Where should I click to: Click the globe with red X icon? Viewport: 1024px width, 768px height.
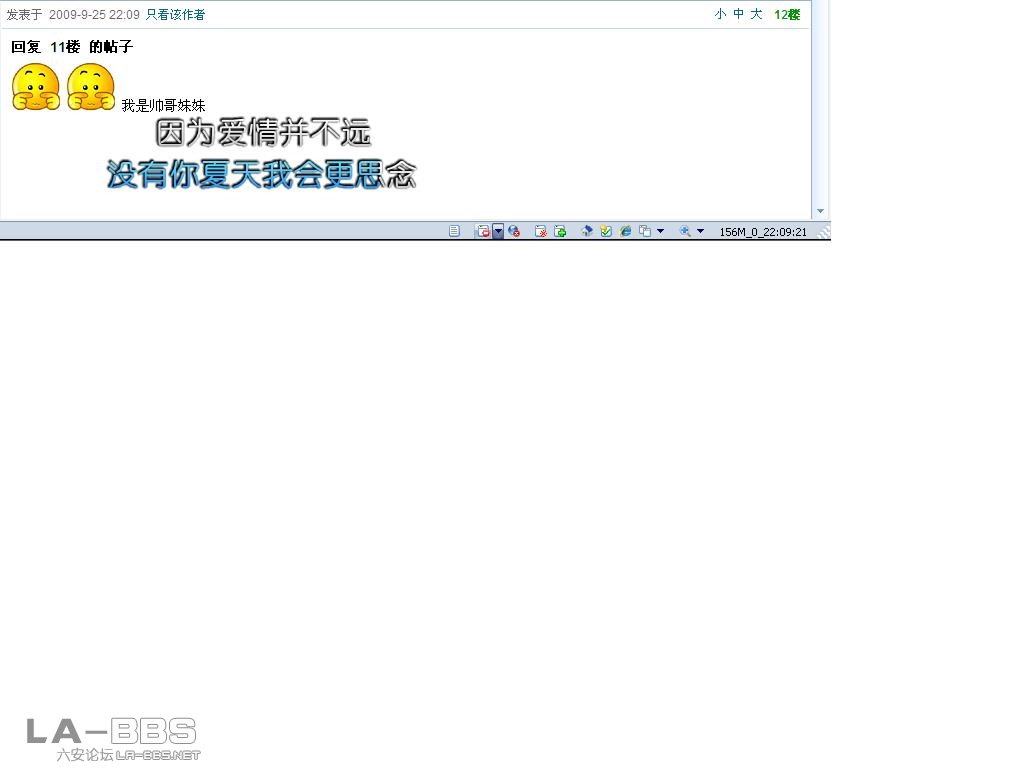tap(514, 231)
